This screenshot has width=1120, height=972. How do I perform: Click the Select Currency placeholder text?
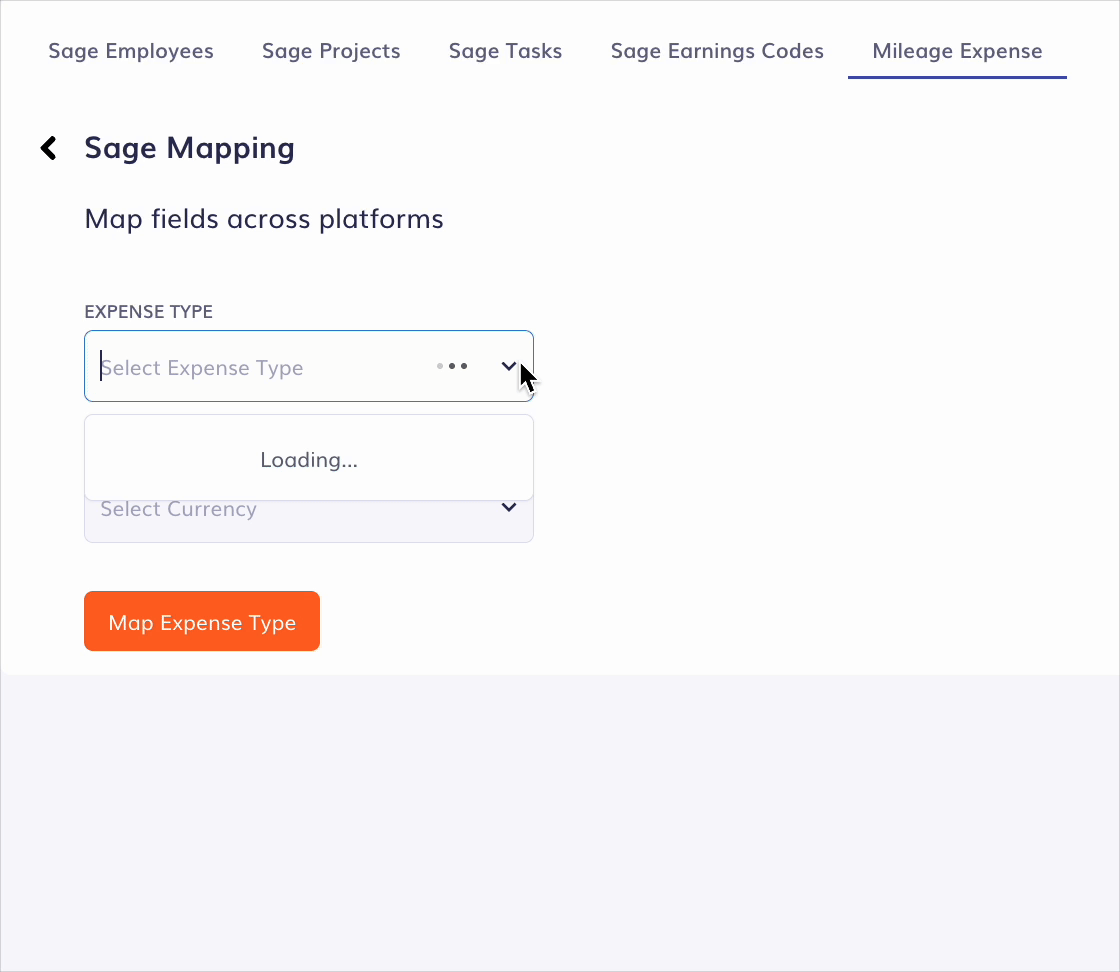coord(178,508)
